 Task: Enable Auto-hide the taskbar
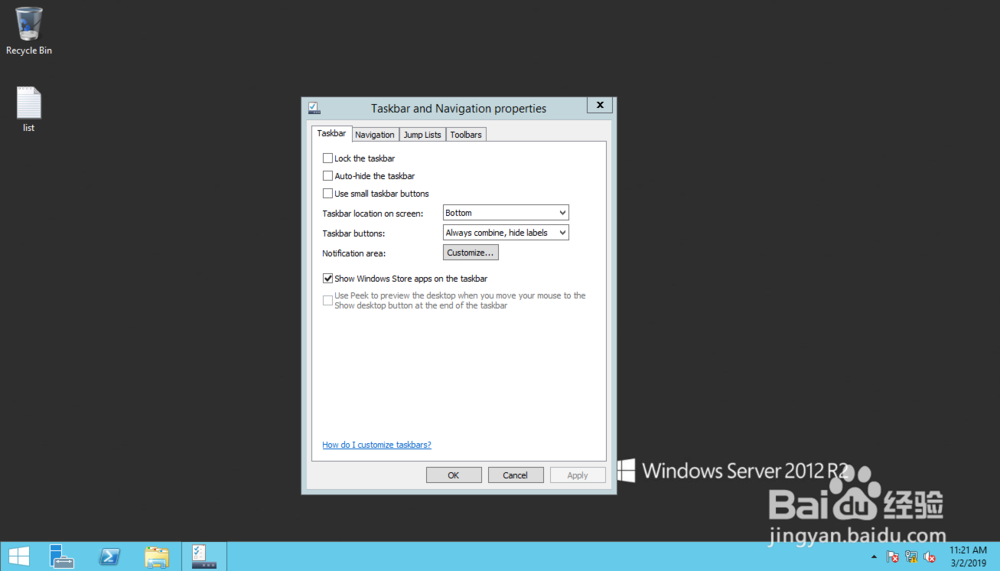click(x=328, y=175)
